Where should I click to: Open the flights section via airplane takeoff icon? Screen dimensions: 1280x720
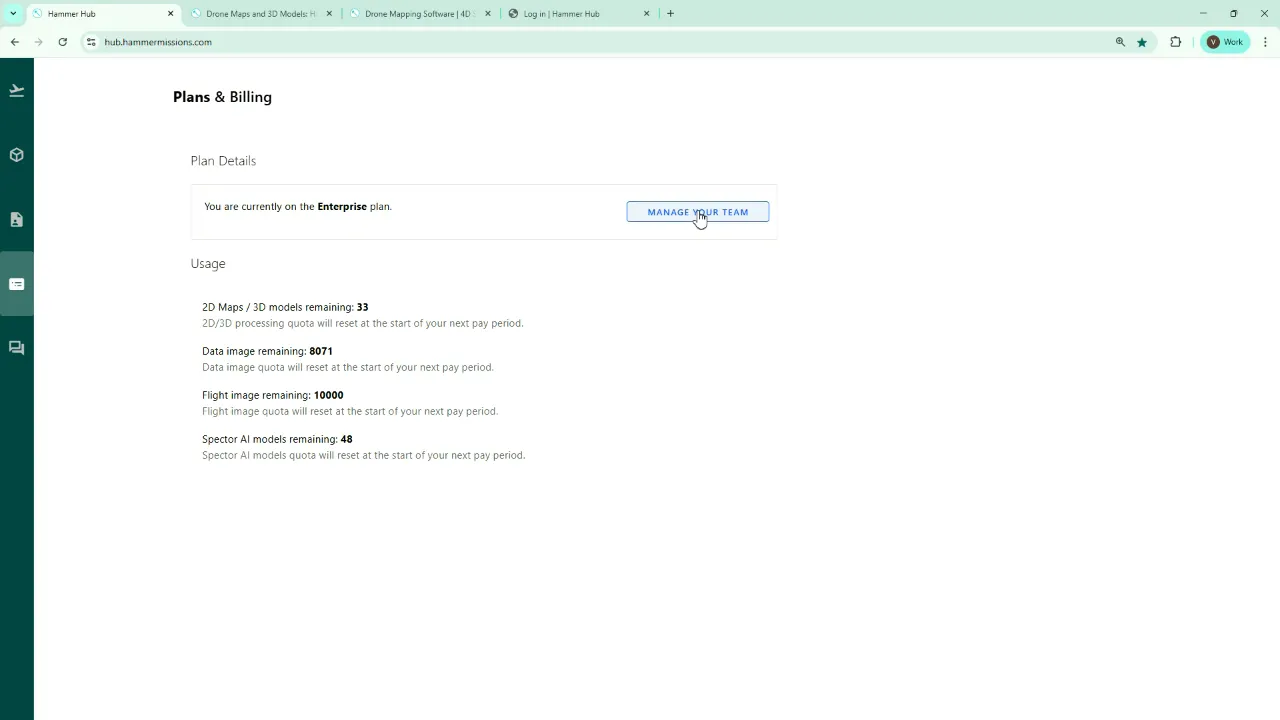[x=16, y=91]
